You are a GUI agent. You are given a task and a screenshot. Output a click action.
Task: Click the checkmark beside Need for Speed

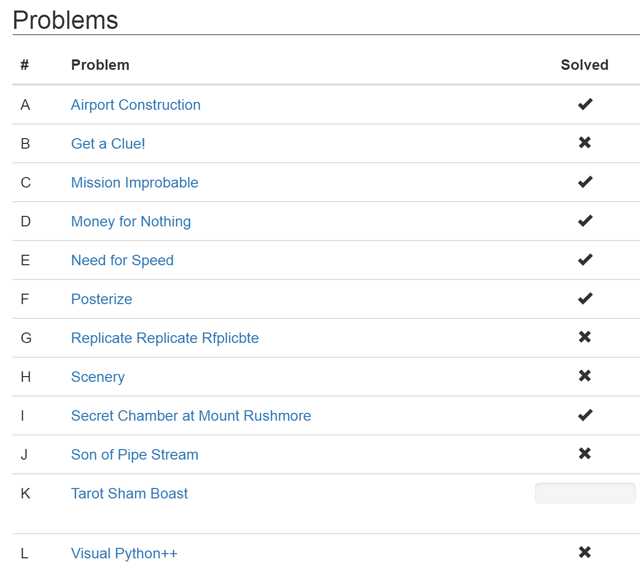coord(584,259)
